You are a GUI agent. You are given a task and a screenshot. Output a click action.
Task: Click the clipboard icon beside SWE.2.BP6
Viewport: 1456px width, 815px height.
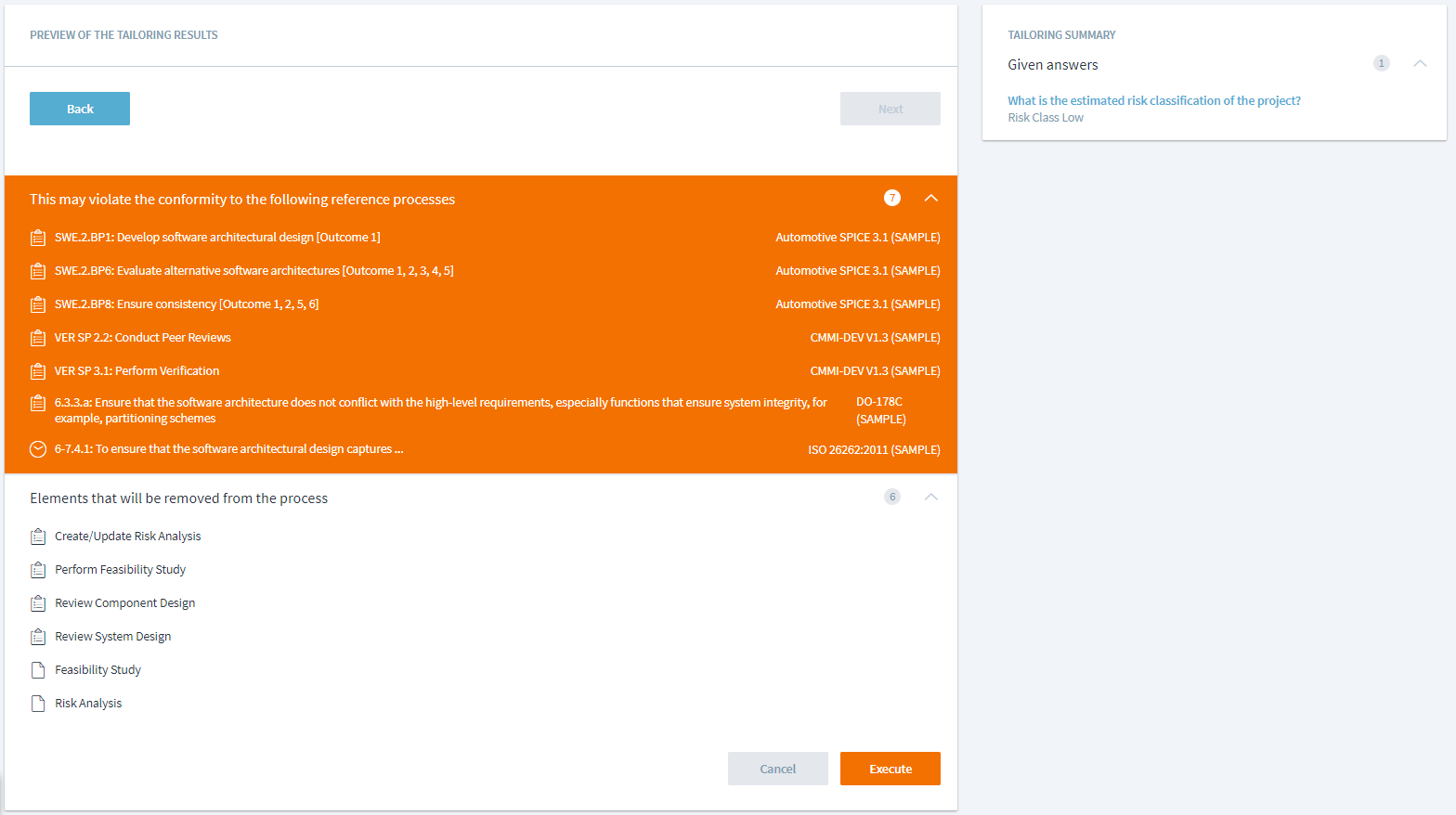click(x=38, y=271)
